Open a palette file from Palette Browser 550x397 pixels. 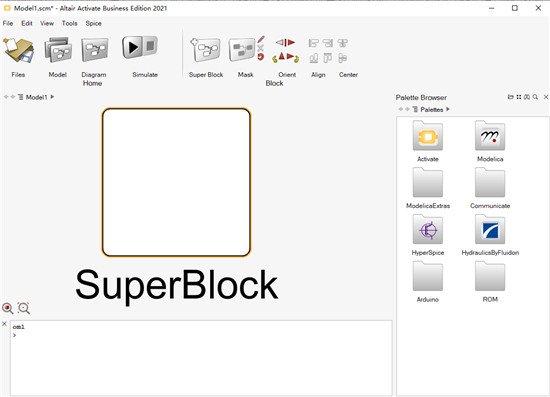[x=511, y=97]
